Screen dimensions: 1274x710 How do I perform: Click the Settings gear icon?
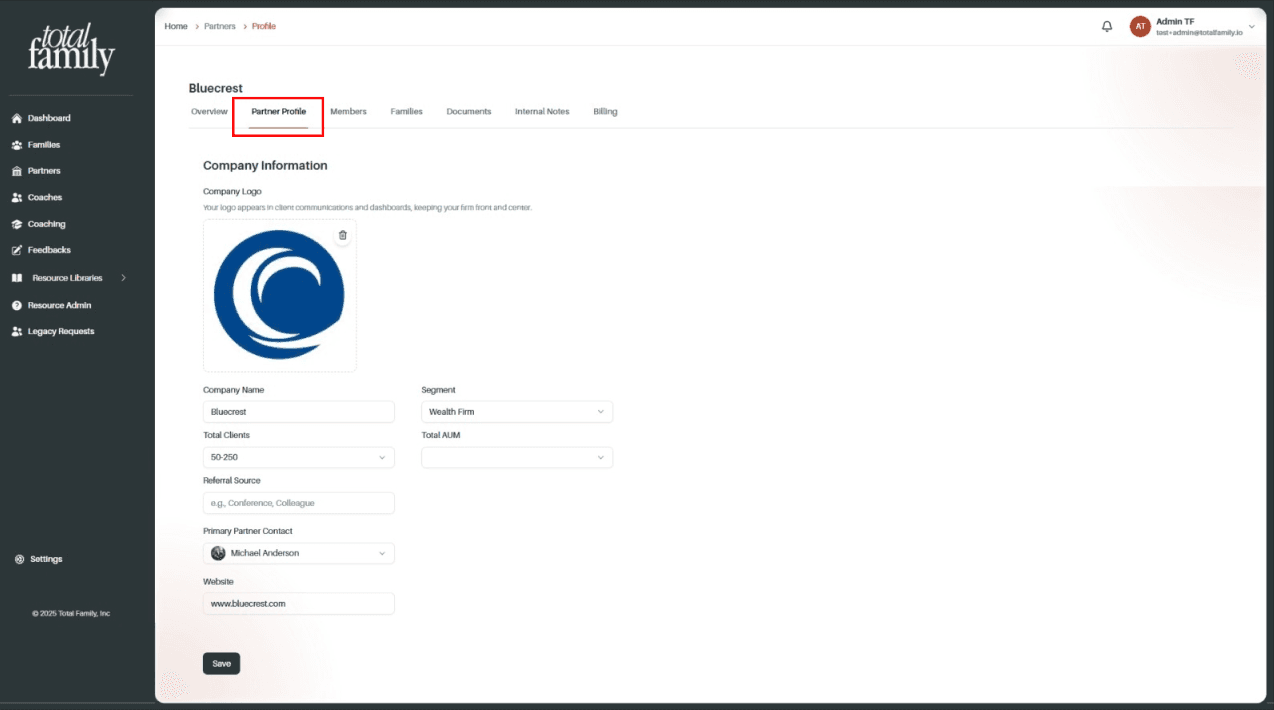(x=20, y=559)
